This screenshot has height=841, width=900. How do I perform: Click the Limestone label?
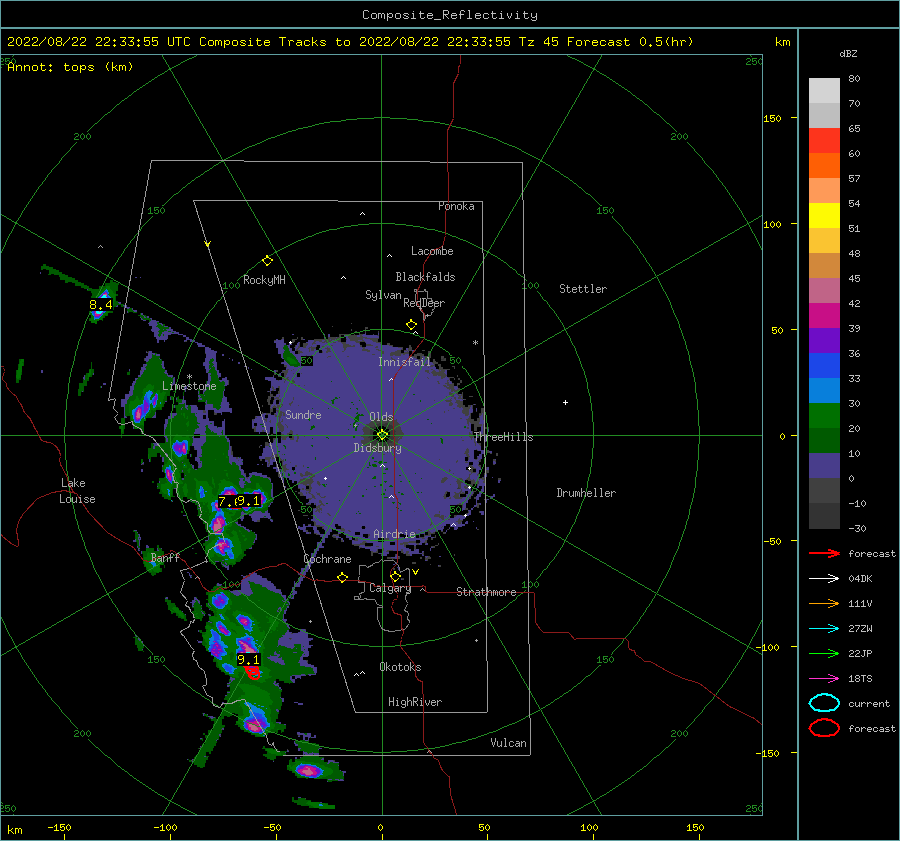(189, 386)
